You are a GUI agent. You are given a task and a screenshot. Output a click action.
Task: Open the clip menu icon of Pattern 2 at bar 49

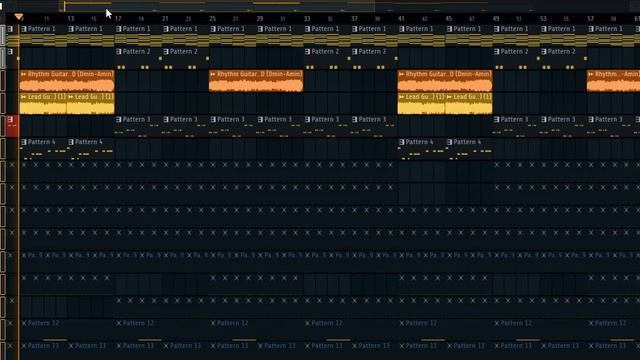pos(496,52)
